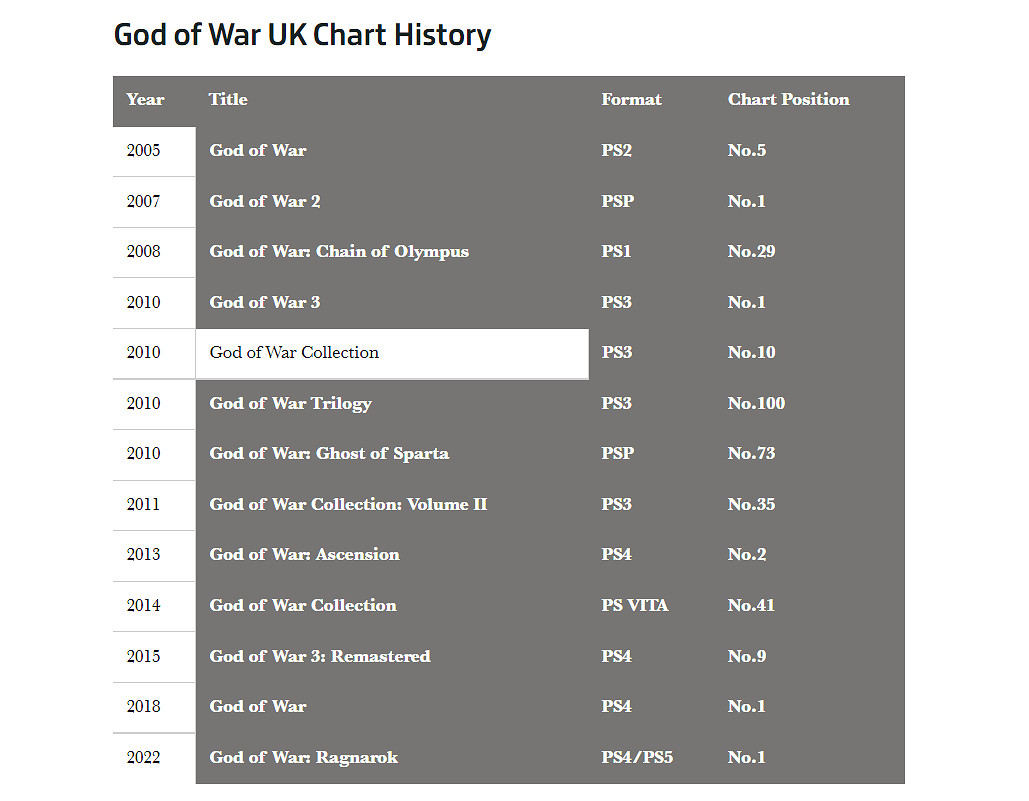Click the Title column header
This screenshot has width=1029, height=801.
click(228, 100)
